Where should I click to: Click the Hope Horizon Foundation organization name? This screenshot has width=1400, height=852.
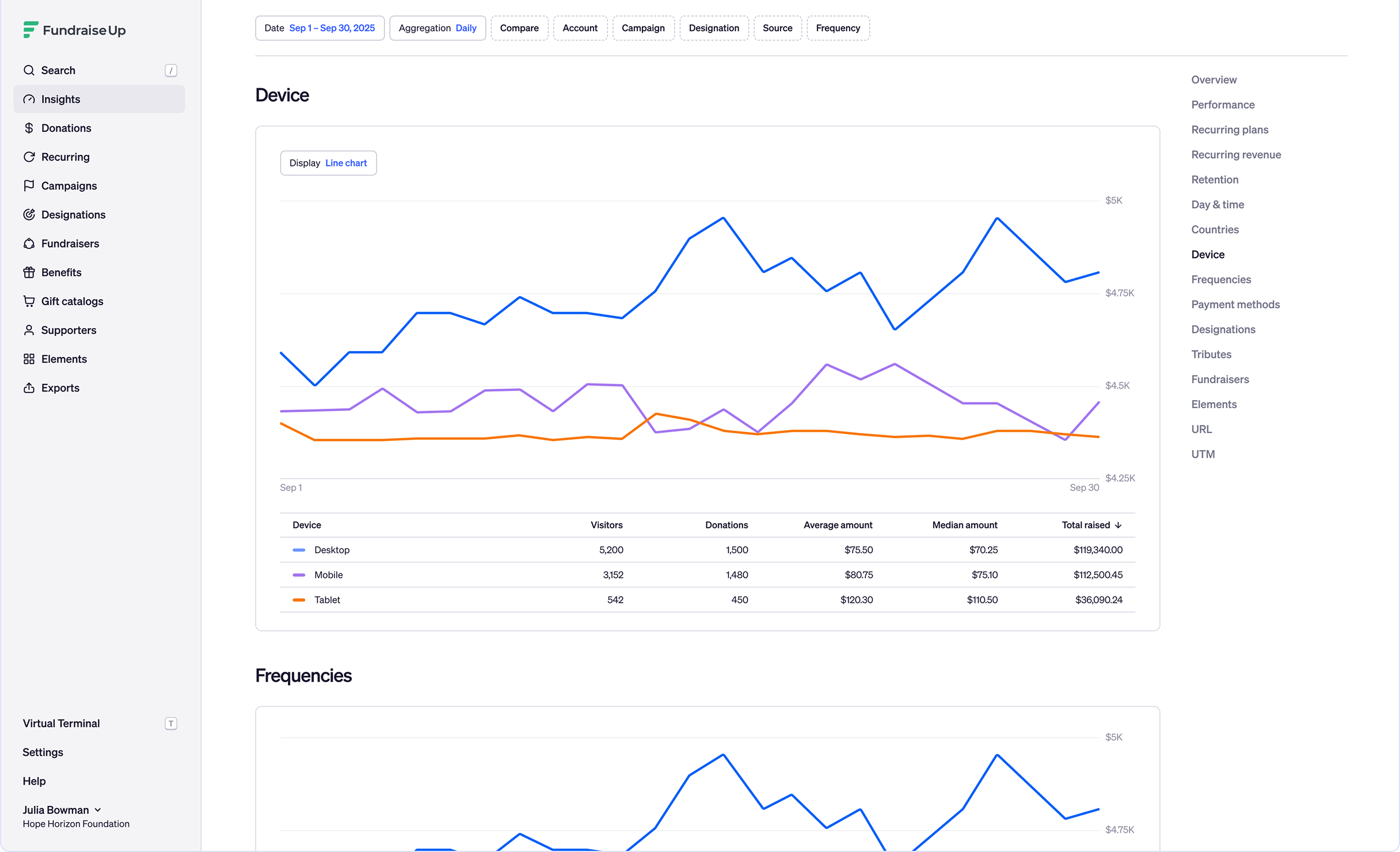76,824
